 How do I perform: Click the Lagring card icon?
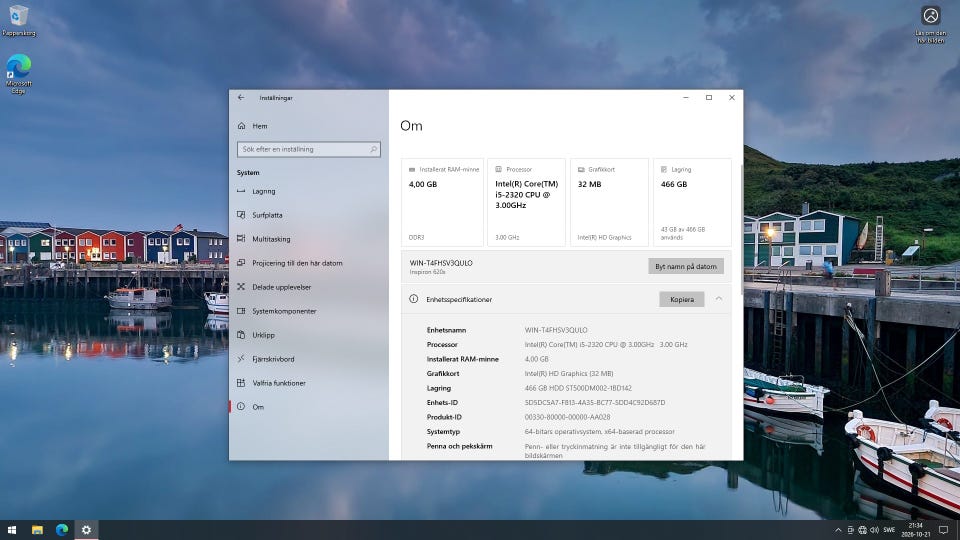point(664,170)
